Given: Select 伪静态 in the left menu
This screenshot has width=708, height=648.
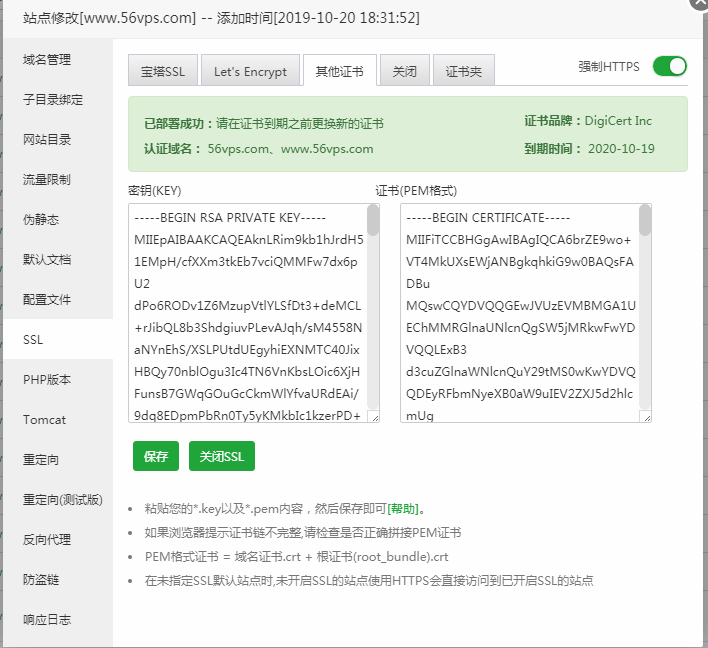Looking at the screenshot, I should click(41, 220).
